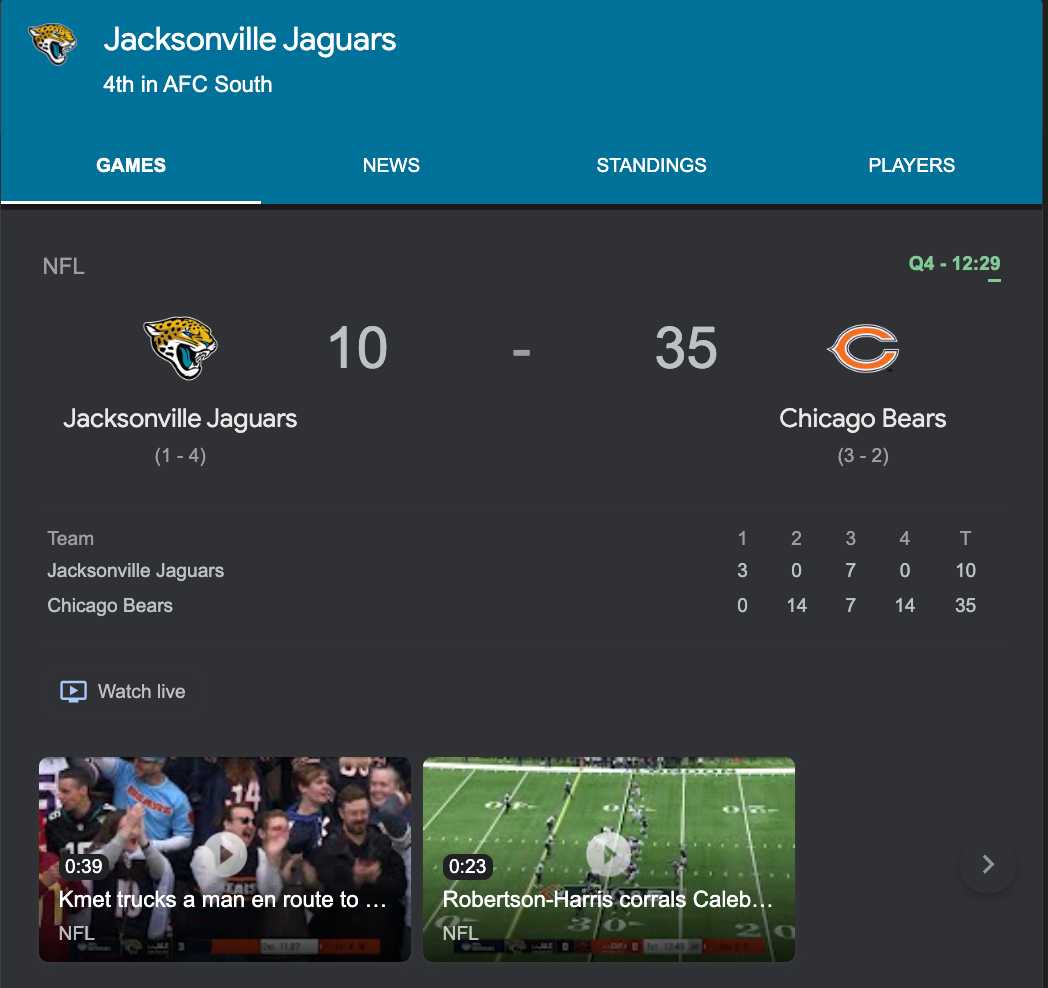Play the Kmet trucks a man video
This screenshot has width=1048, height=988.
click(226, 854)
